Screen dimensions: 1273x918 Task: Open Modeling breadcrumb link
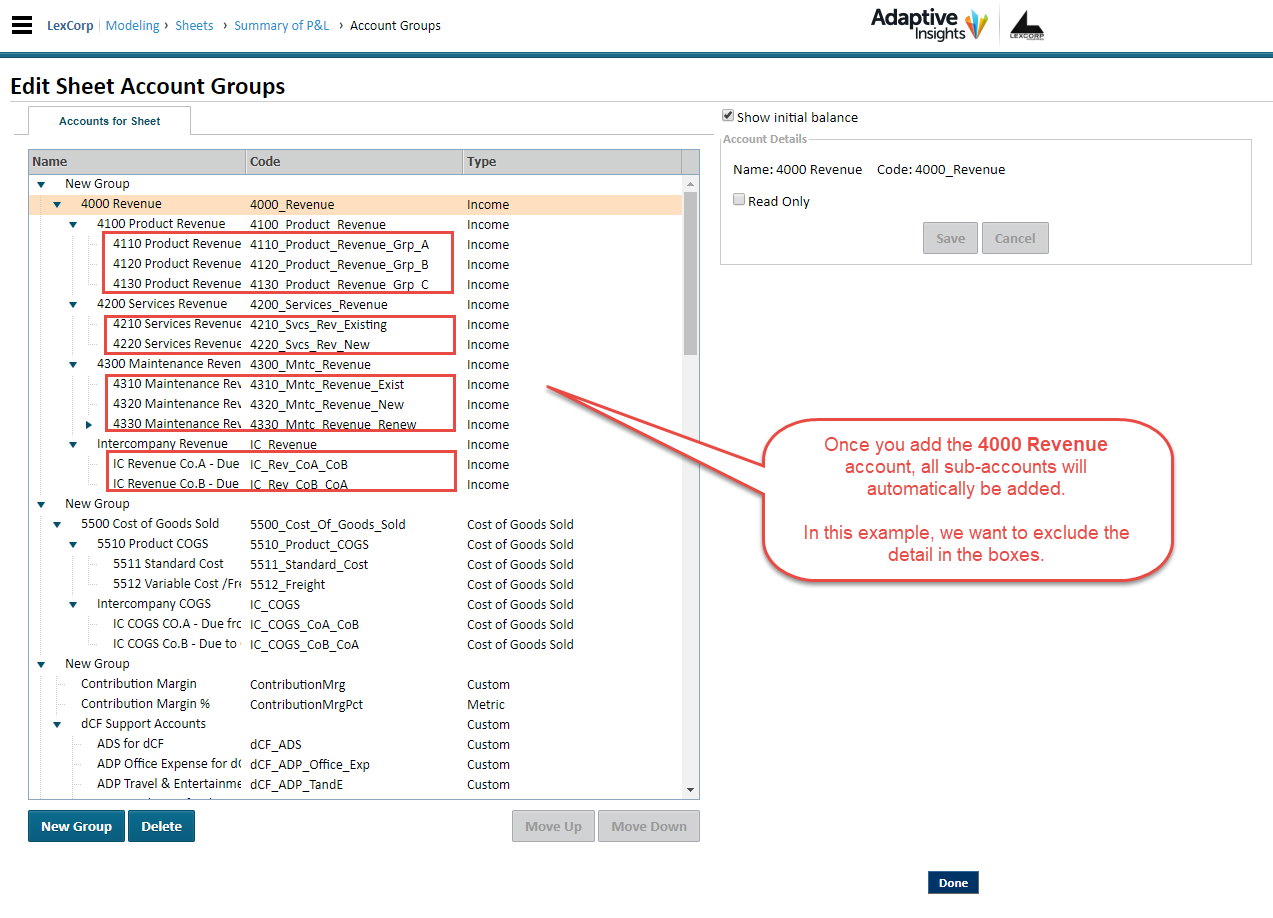[132, 26]
